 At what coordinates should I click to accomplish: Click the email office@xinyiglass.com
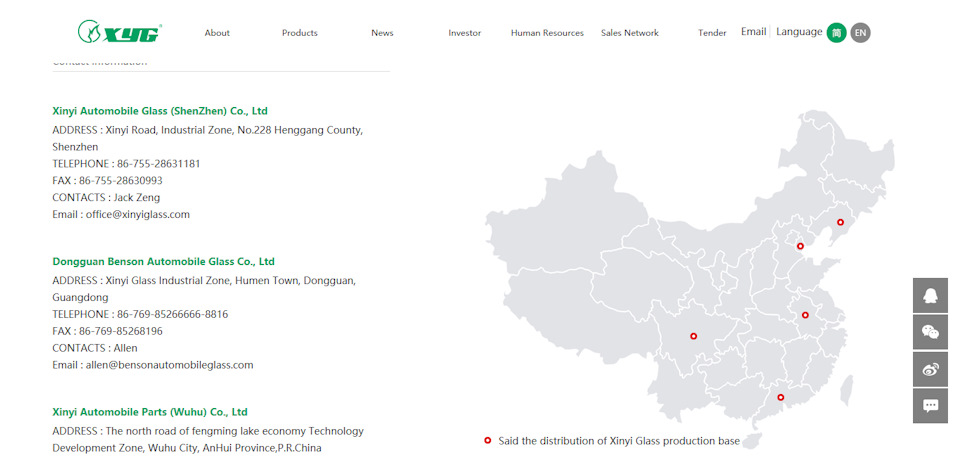(x=138, y=214)
